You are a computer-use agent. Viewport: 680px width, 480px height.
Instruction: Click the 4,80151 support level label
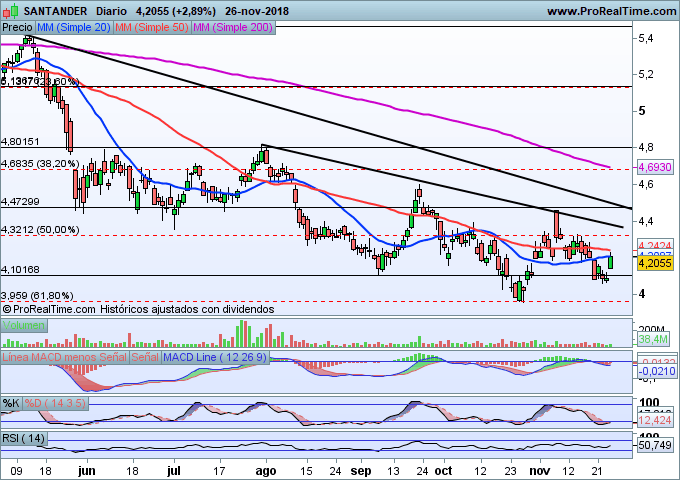20,141
